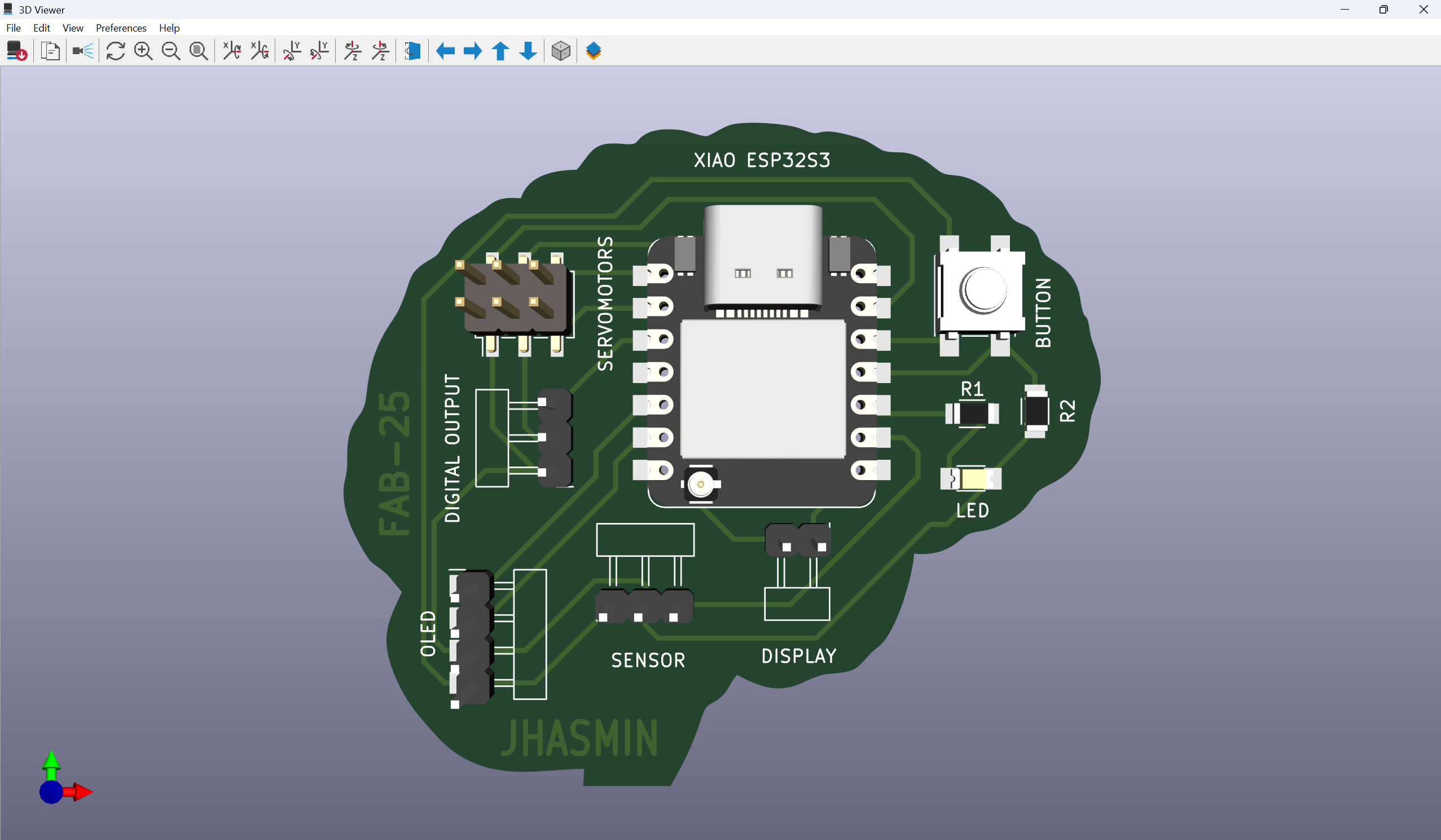Toggle raytracing render mode
1441x840 pixels.
tap(83, 51)
